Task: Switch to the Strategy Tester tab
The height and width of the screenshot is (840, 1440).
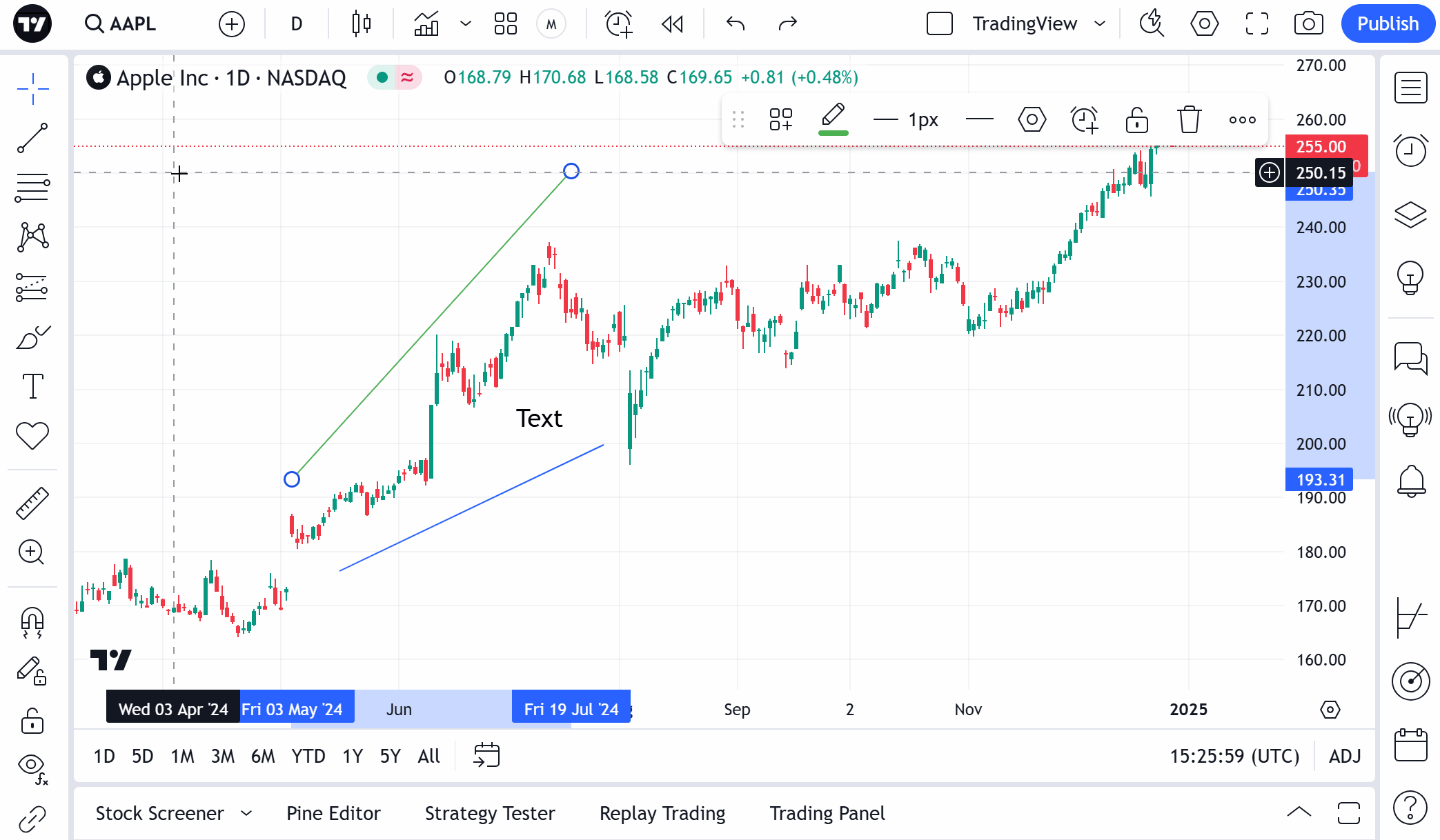Action: point(490,814)
